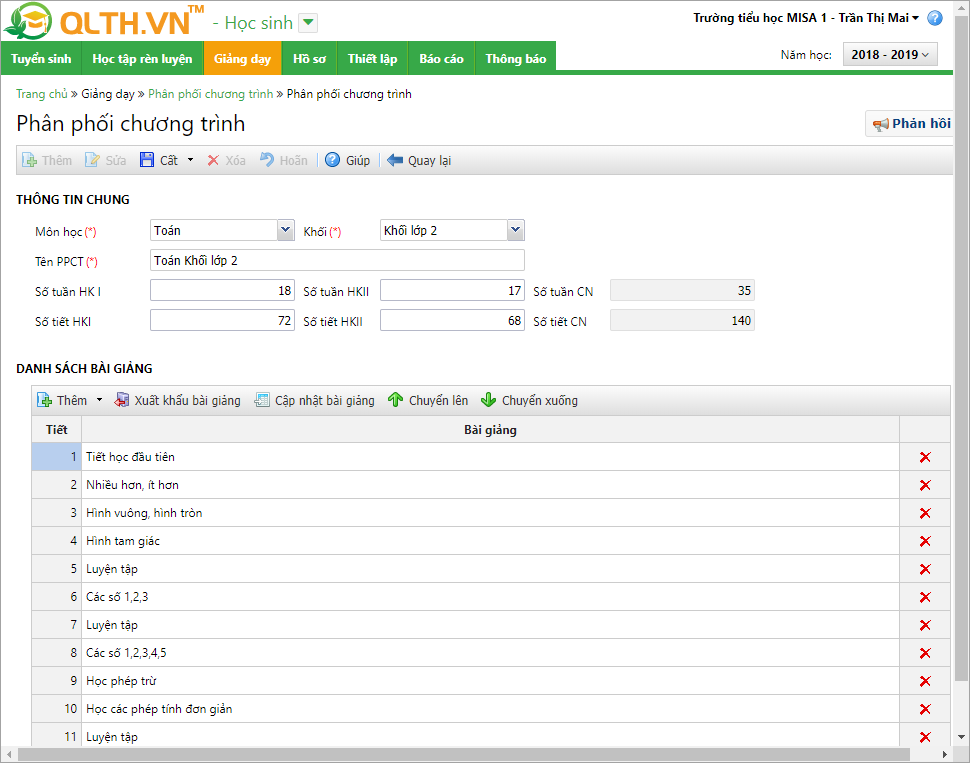Click the Phản hồi megaphone button
The image size is (970, 763).
pyautogui.click(x=911, y=124)
